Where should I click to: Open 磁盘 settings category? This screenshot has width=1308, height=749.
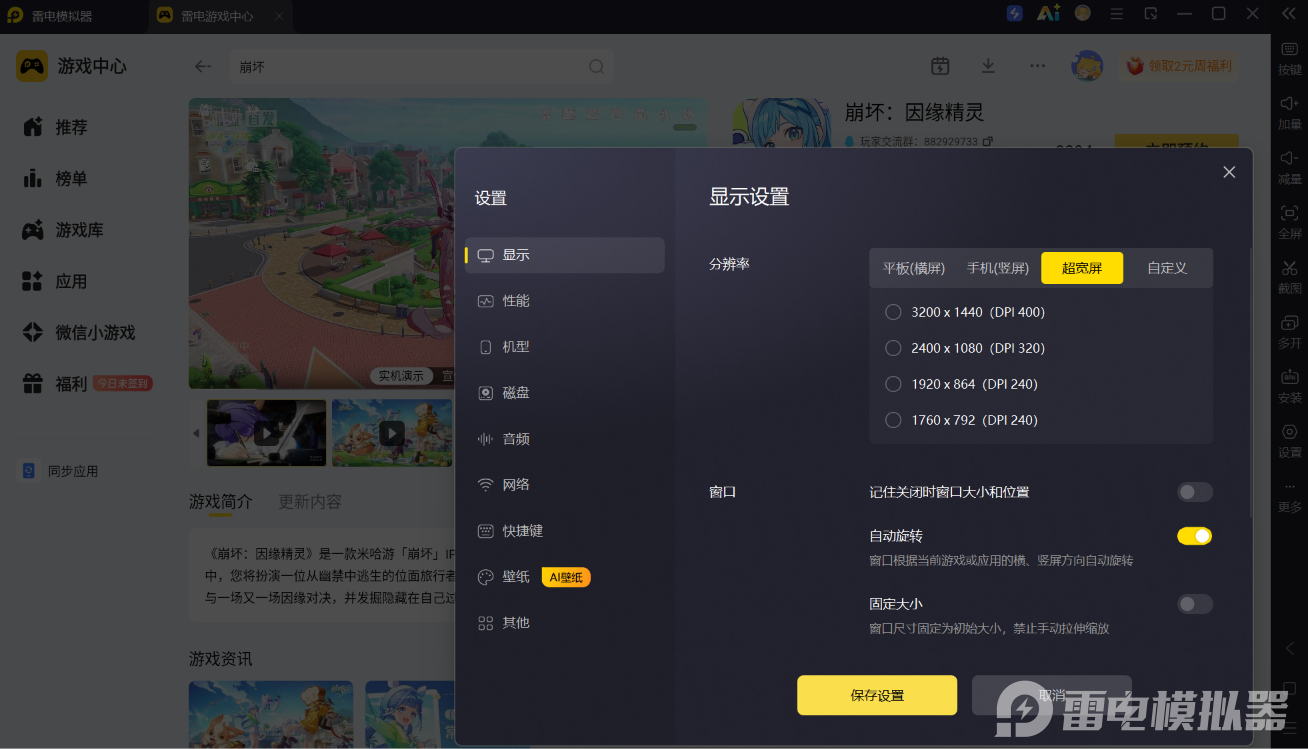[565, 393]
